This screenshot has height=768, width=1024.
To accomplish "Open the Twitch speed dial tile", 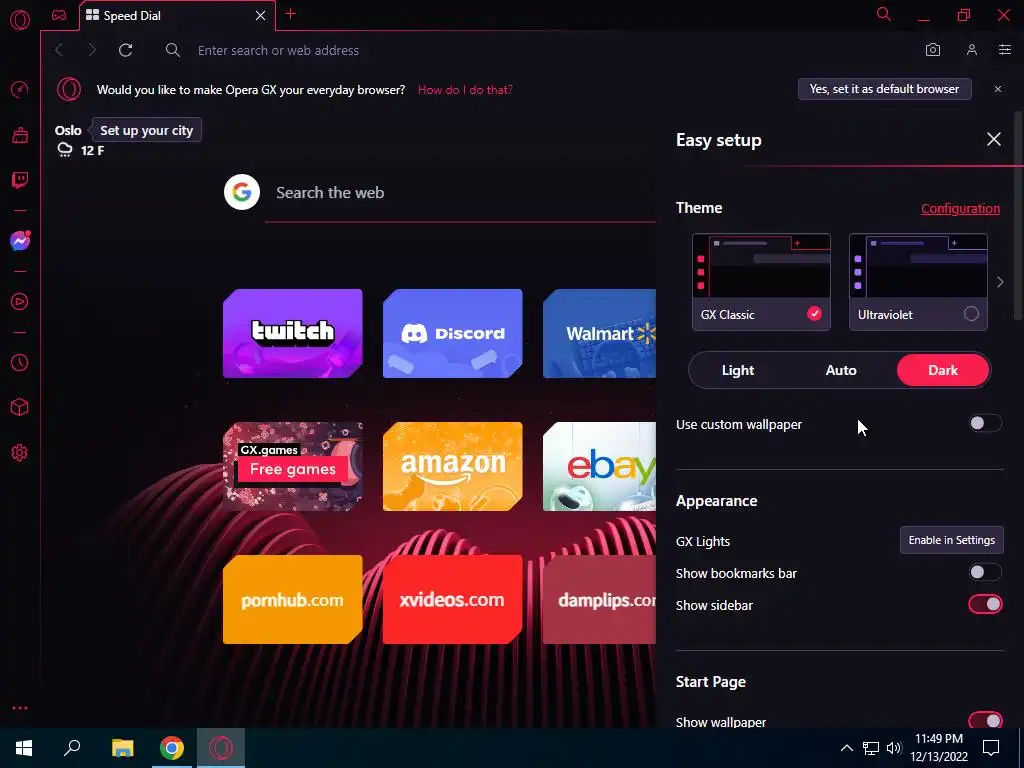I will [x=293, y=333].
